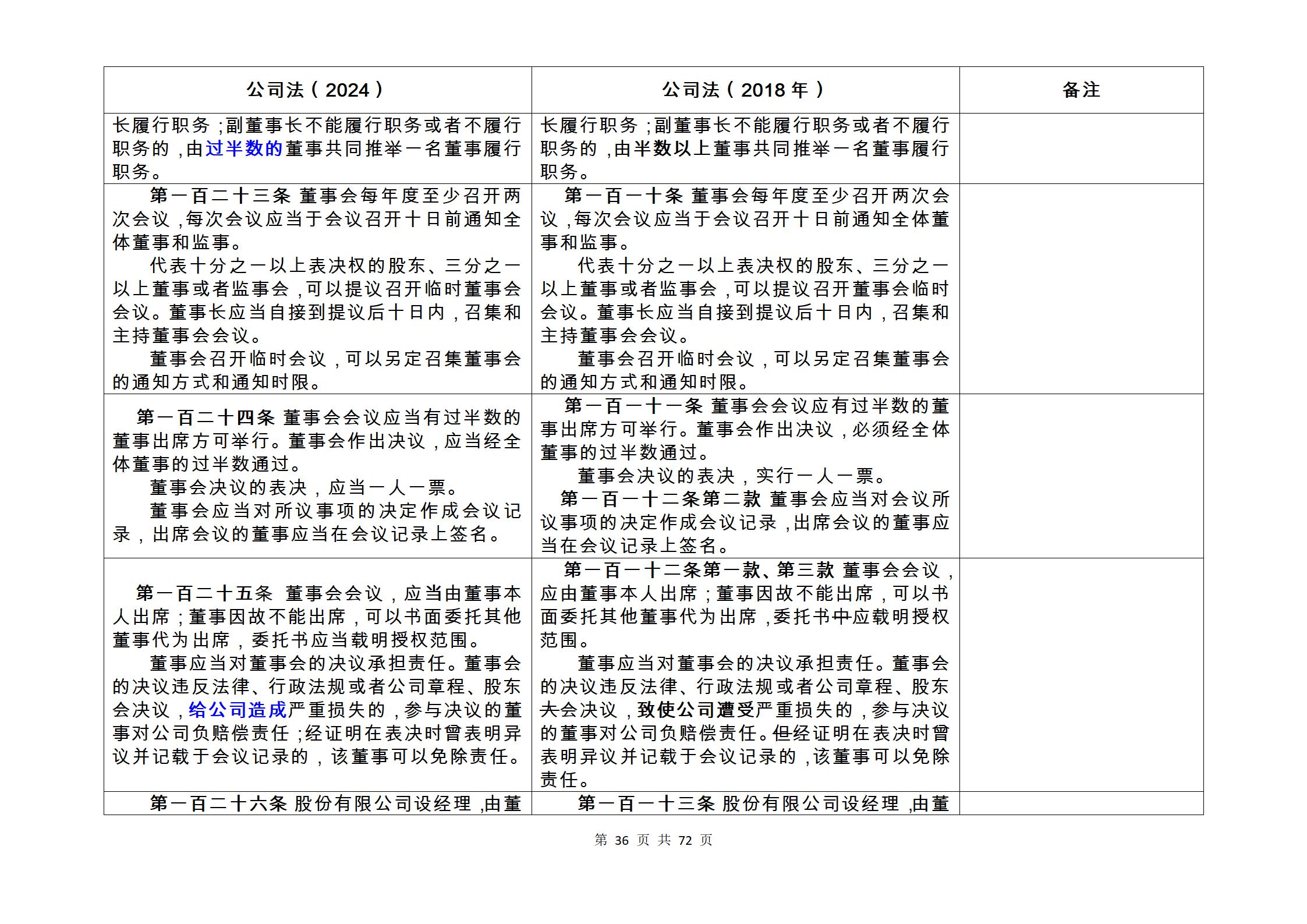Click the 第一百一十三条 article heading
This screenshot has width=1307, height=924.
pyautogui.click(x=646, y=803)
